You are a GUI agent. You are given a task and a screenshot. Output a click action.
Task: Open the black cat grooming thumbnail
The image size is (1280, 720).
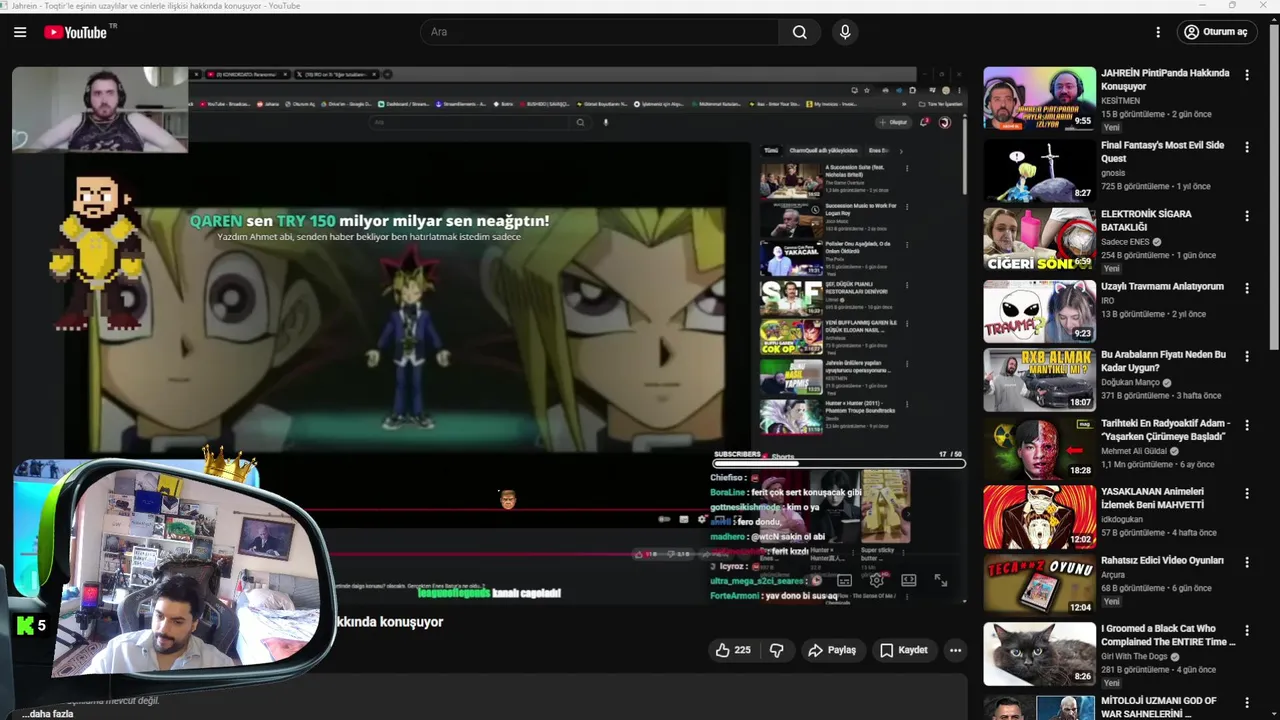[x=1039, y=654]
